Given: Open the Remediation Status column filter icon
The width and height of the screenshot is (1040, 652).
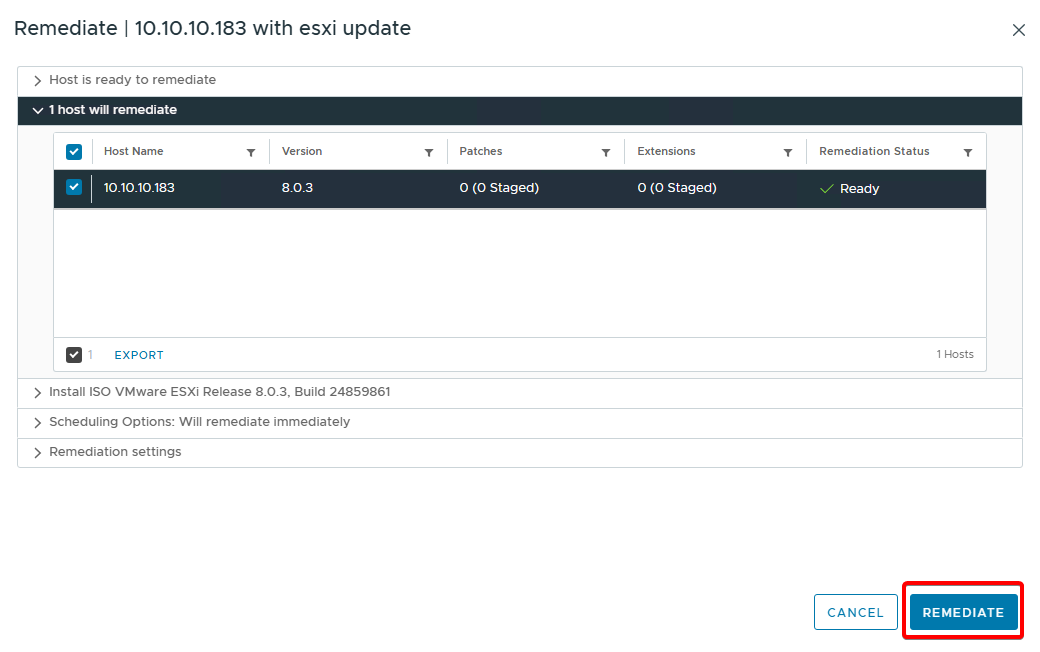Looking at the screenshot, I should (x=967, y=153).
